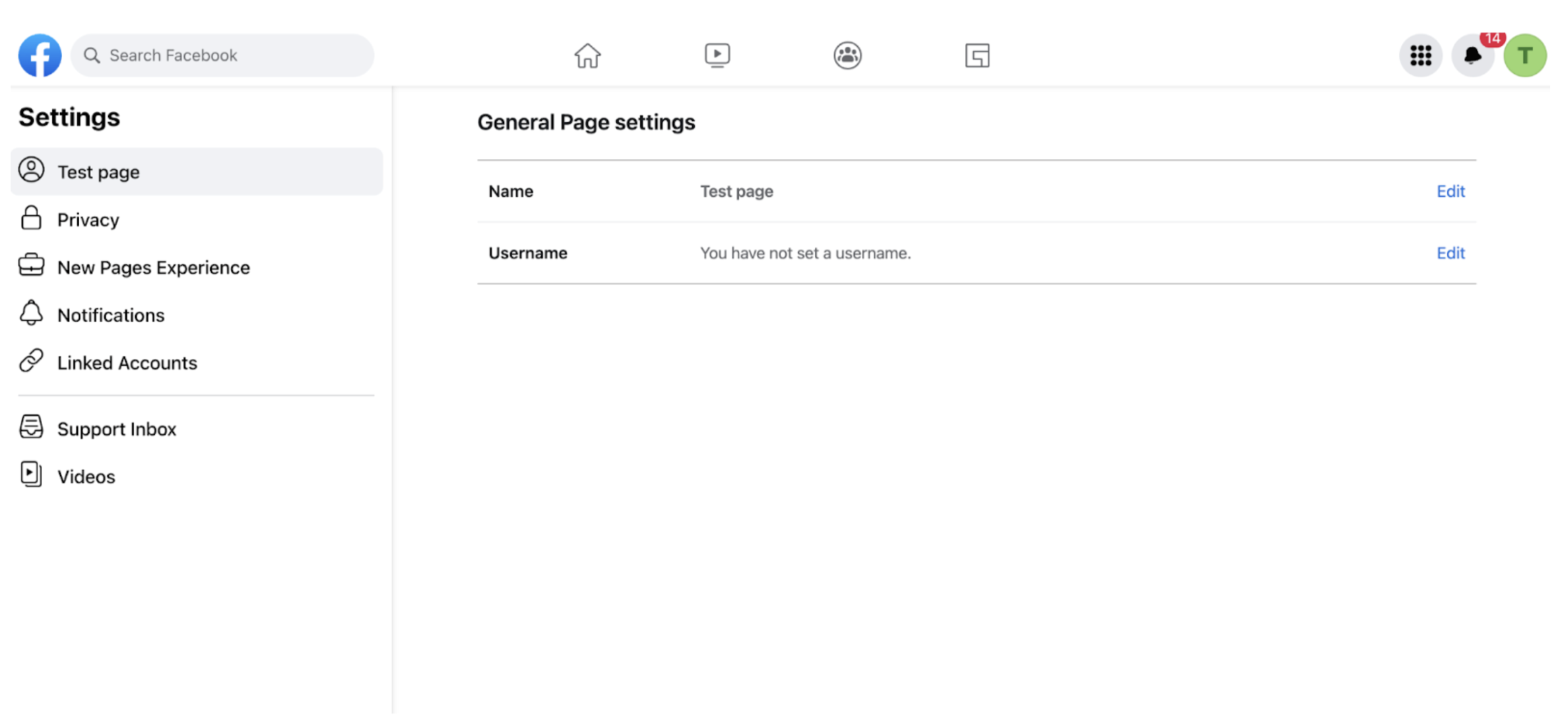
Task: Click the General Page settings heading
Action: pos(586,121)
